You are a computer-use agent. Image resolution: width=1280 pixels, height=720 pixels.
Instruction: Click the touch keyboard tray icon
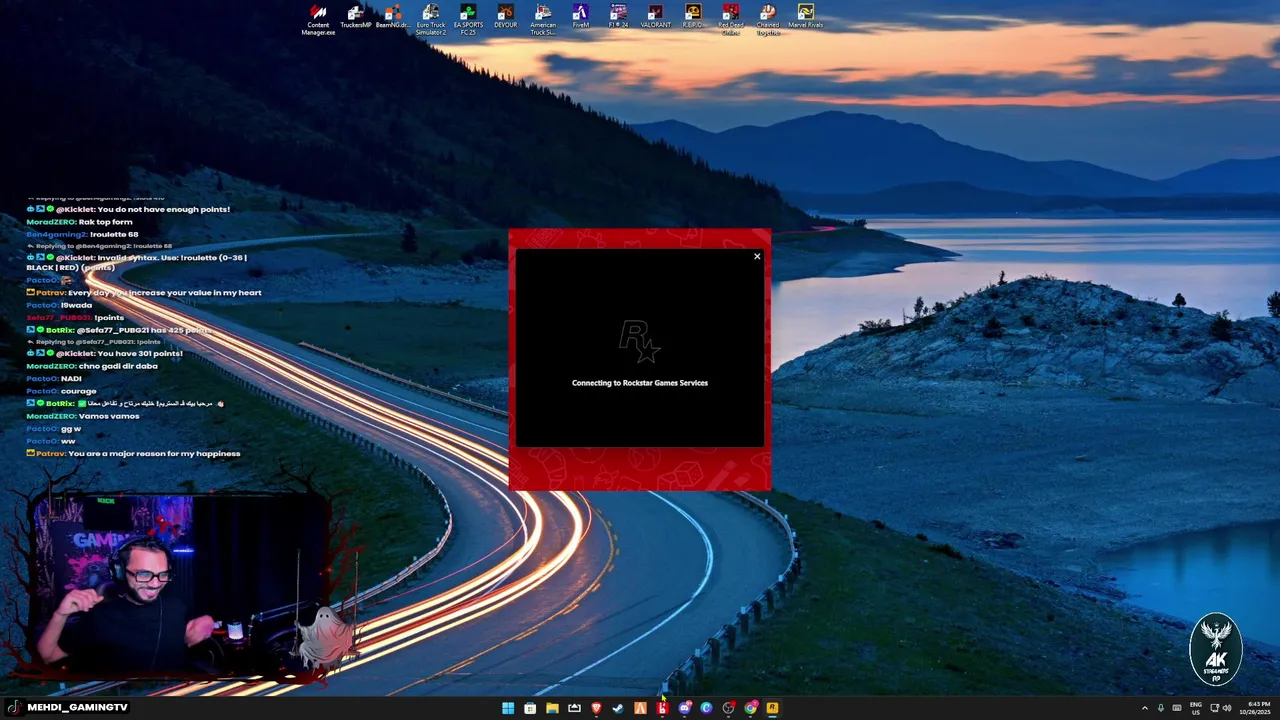pyautogui.click(x=1177, y=708)
